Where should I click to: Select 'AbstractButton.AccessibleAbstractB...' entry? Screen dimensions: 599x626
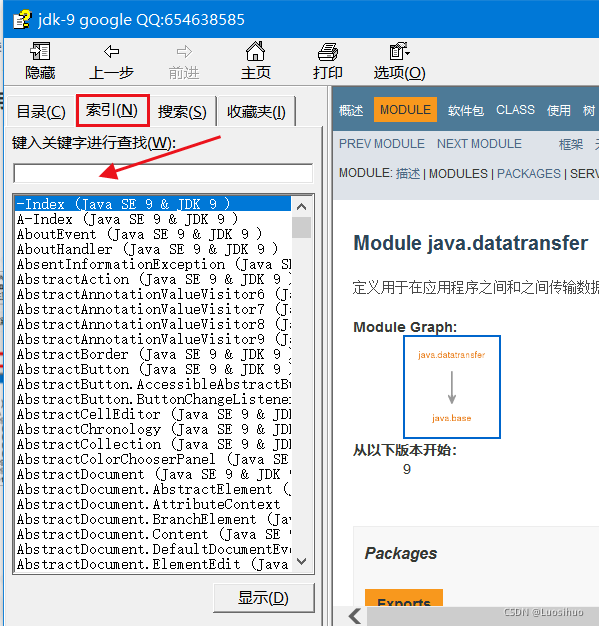(153, 384)
